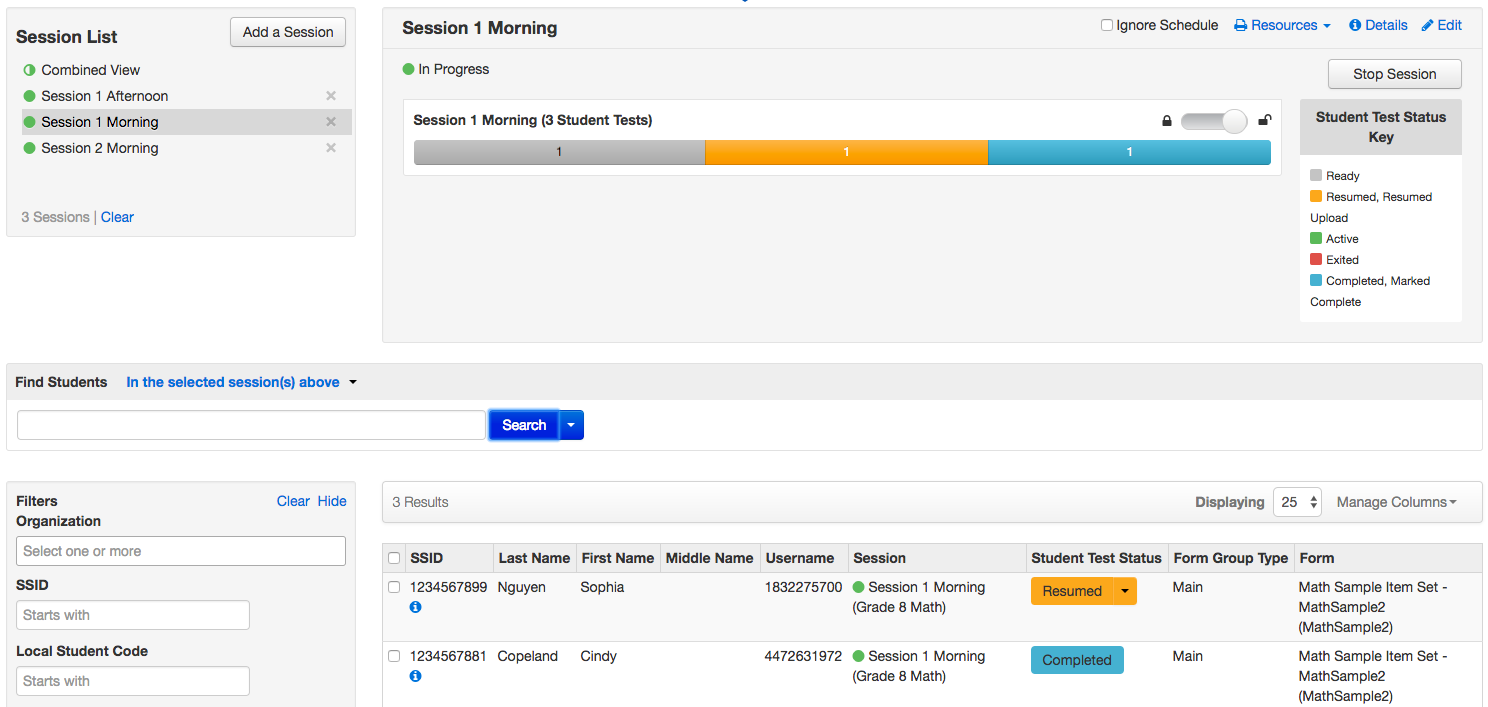Select Session 2 Morning in the list
The image size is (1488, 707).
coord(99,148)
